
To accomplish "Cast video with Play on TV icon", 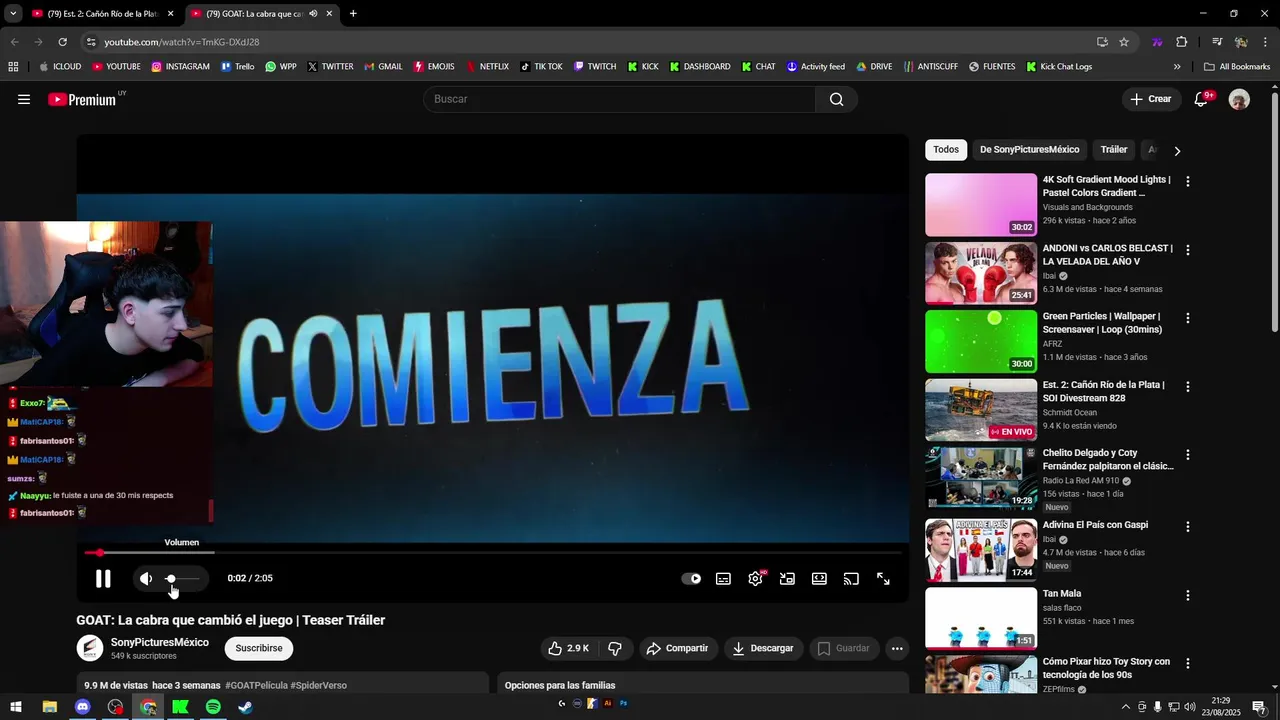I will click(x=851, y=578).
